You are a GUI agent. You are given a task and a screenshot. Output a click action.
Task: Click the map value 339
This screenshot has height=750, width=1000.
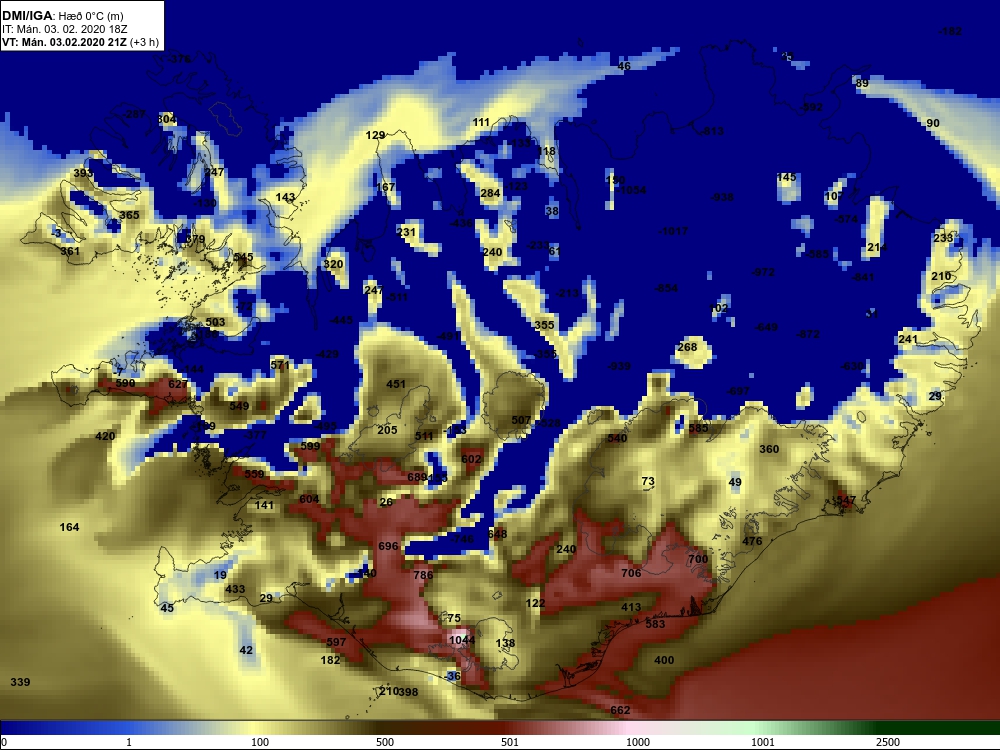pos(20,682)
